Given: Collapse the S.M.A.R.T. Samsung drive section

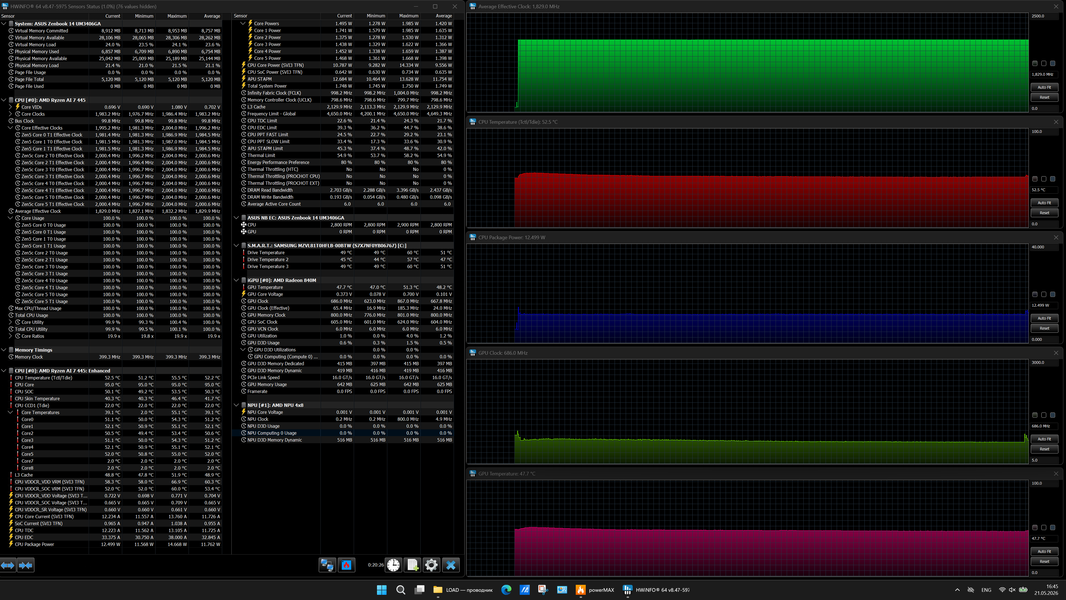Looking at the screenshot, I should 236,245.
